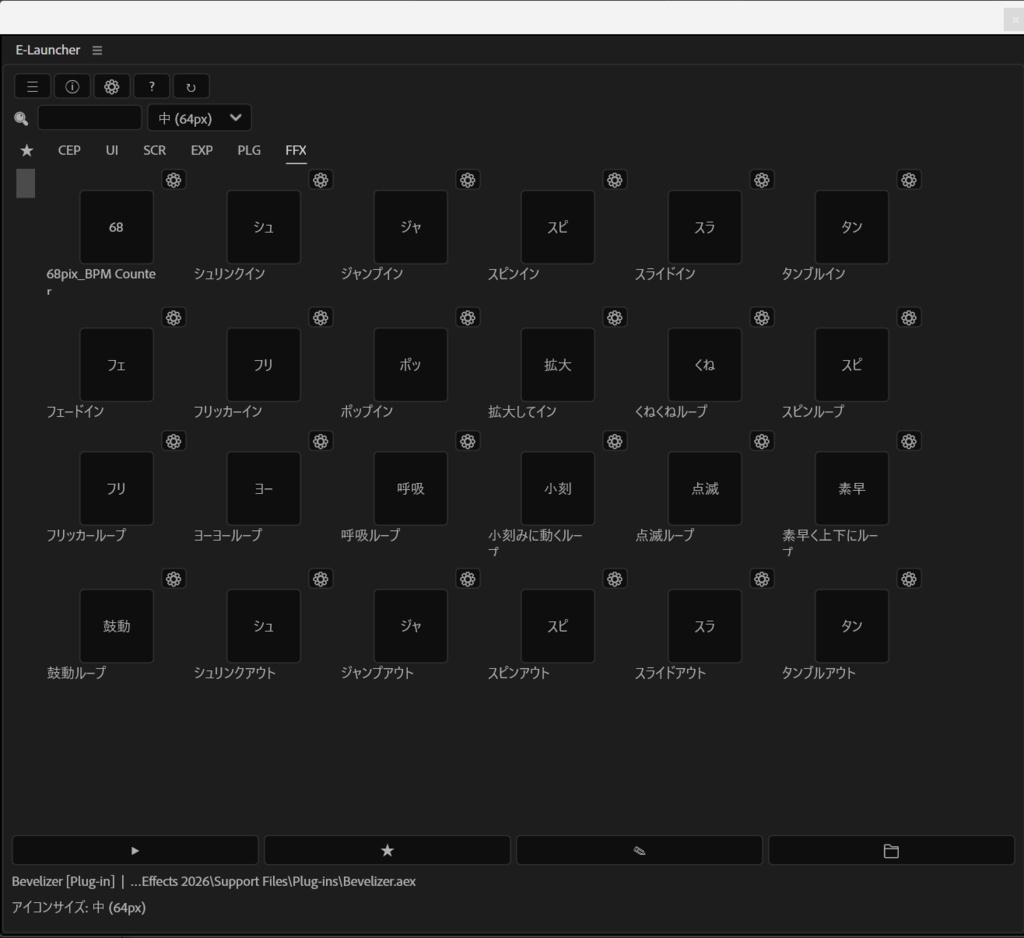Screen dimensions: 1024x938
Task: Click the refresh reload button
Action: pos(191,86)
